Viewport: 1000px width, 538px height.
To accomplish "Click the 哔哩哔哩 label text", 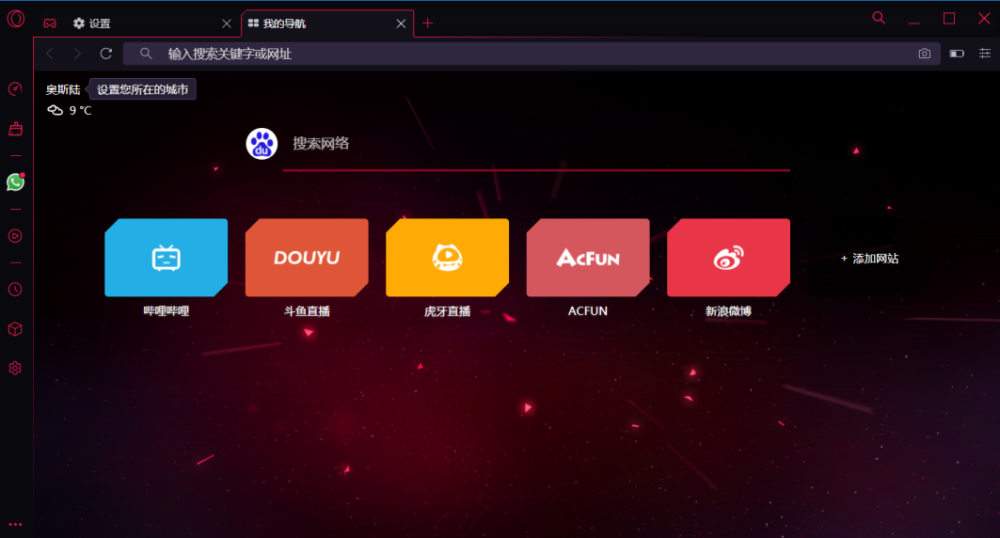I will (166, 311).
